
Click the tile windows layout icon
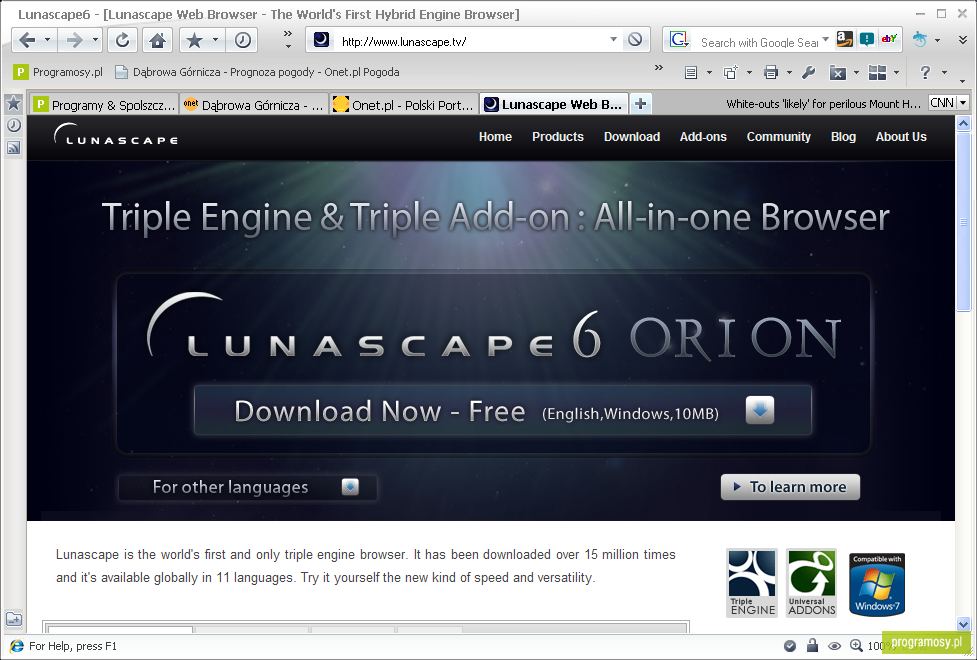(x=877, y=73)
